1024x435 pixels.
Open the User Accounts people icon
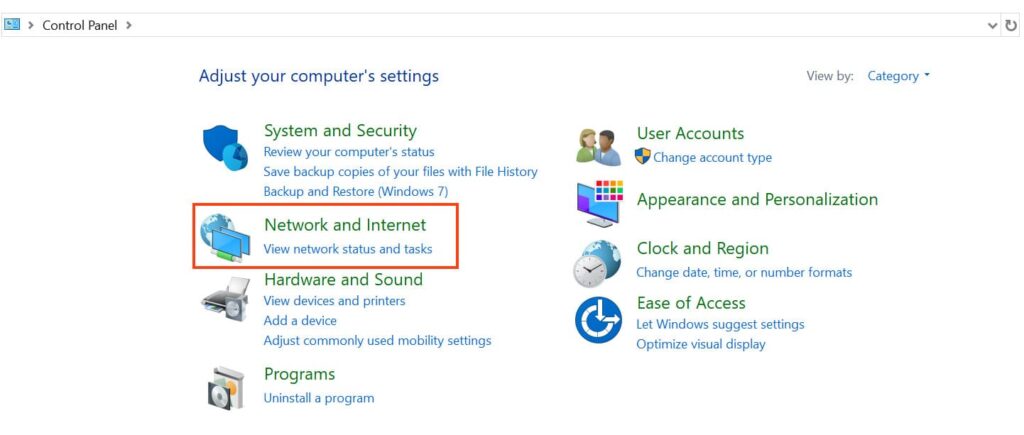[598, 146]
